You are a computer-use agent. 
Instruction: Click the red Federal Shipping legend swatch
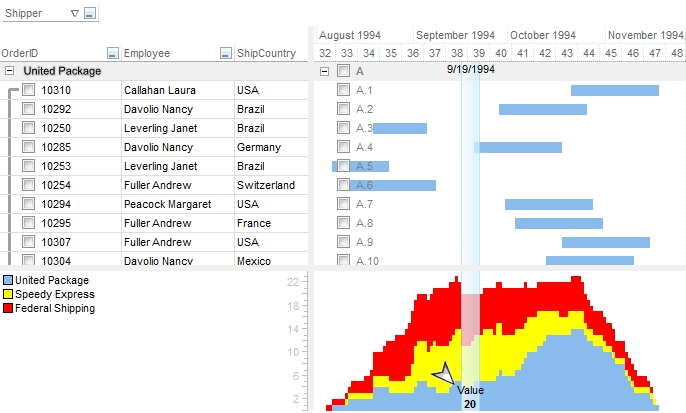8,309
